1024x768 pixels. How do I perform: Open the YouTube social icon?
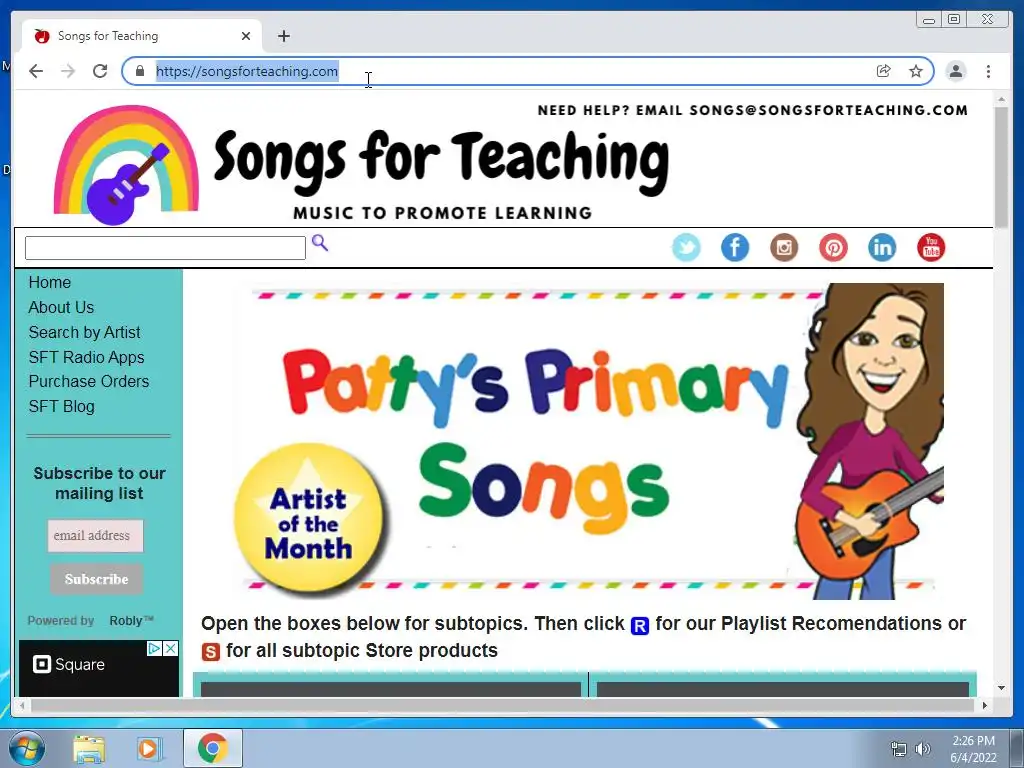pos(931,248)
